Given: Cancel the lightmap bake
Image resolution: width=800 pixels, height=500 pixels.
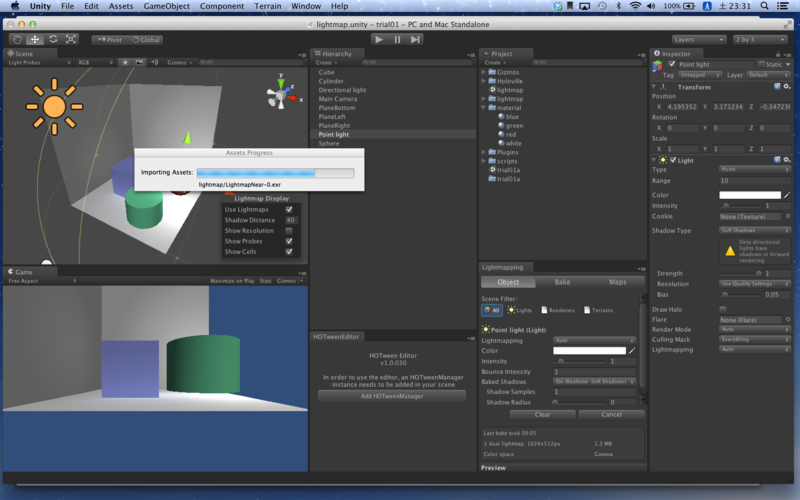Looking at the screenshot, I should coord(611,414).
